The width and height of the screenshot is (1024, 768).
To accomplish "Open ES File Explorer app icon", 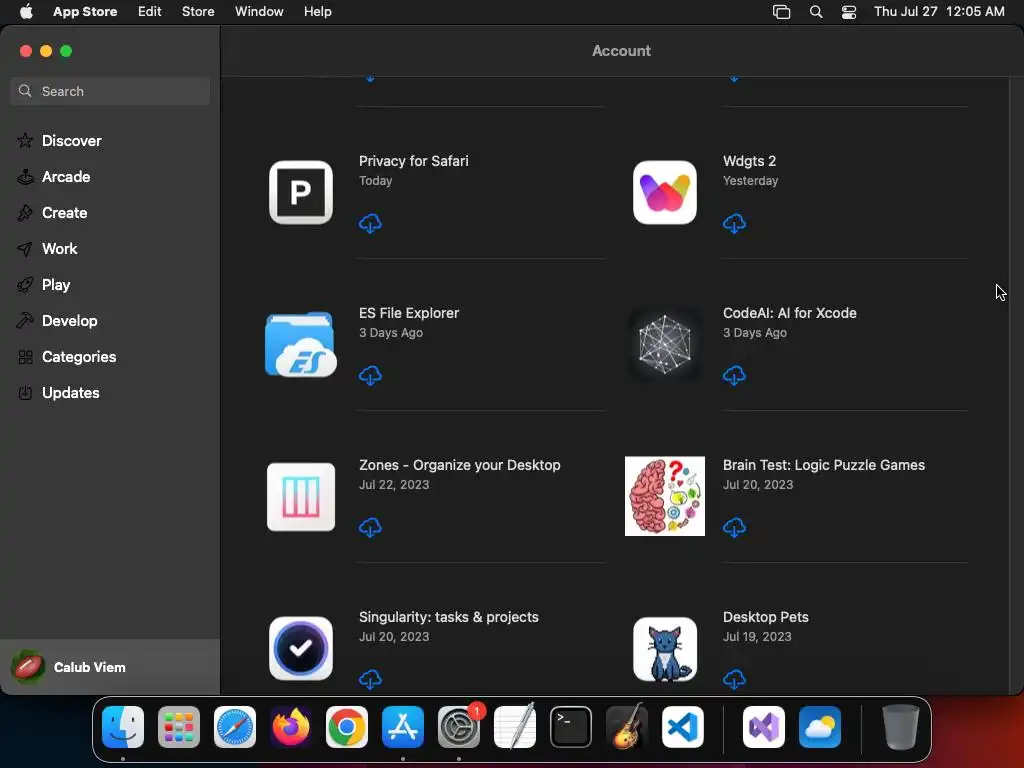I will (x=300, y=344).
